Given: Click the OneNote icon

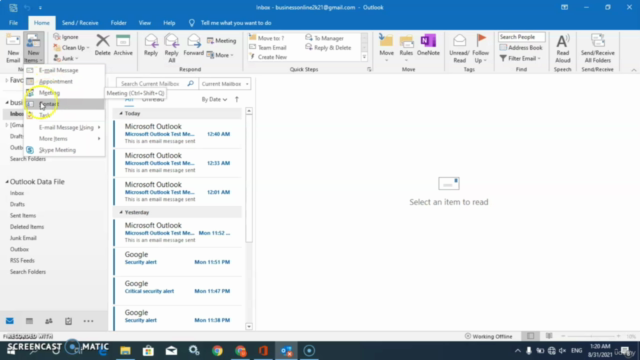Looking at the screenshot, I should pyautogui.click(x=428, y=45).
